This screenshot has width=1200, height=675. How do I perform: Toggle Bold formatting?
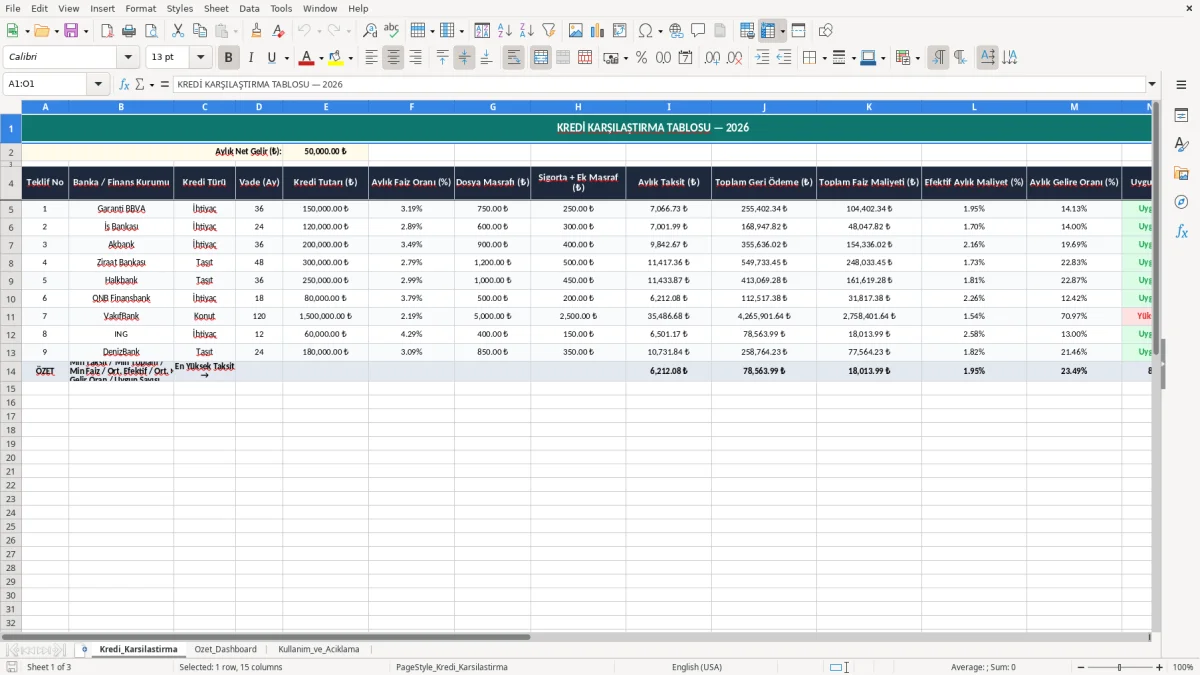click(x=228, y=58)
